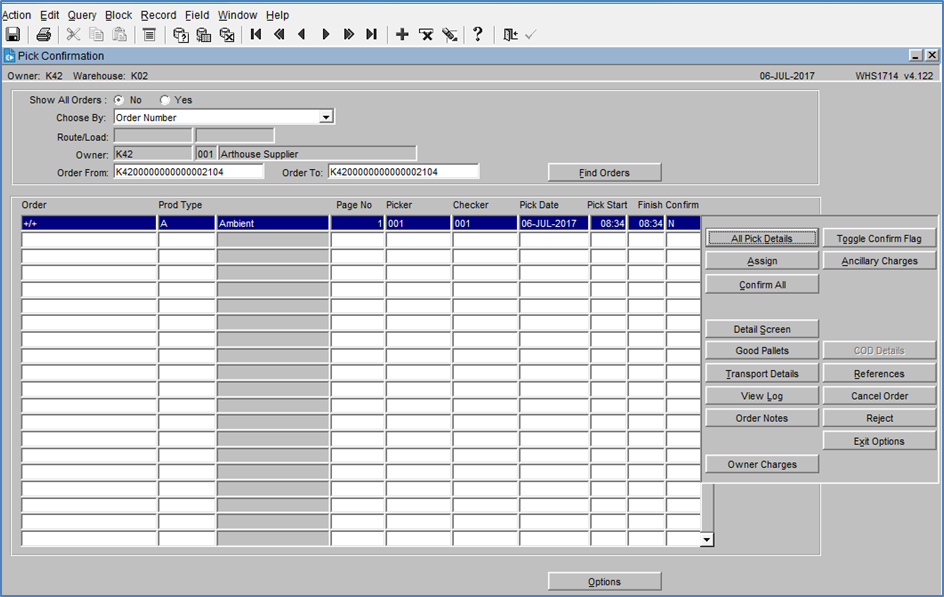The image size is (944, 597).
Task: Click the Toggle Confirm Flag button
Action: (x=879, y=238)
